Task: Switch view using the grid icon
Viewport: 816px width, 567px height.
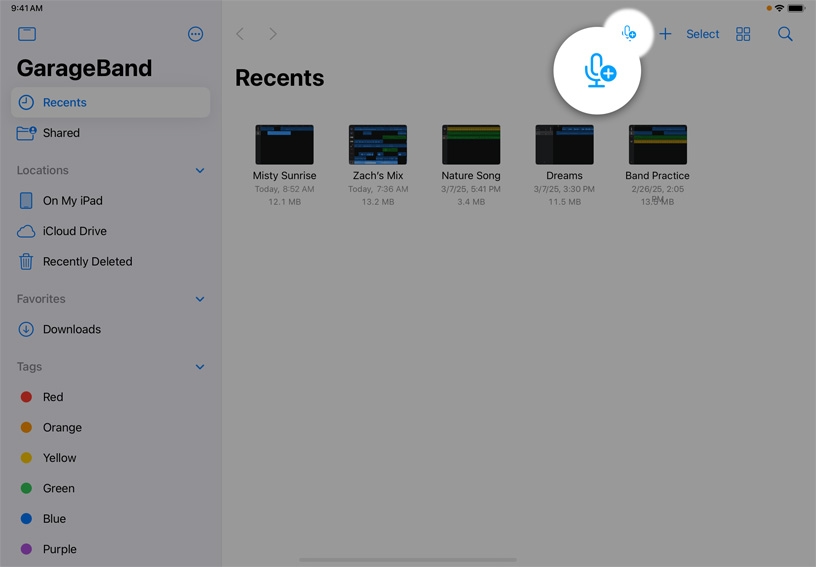Action: coord(743,34)
